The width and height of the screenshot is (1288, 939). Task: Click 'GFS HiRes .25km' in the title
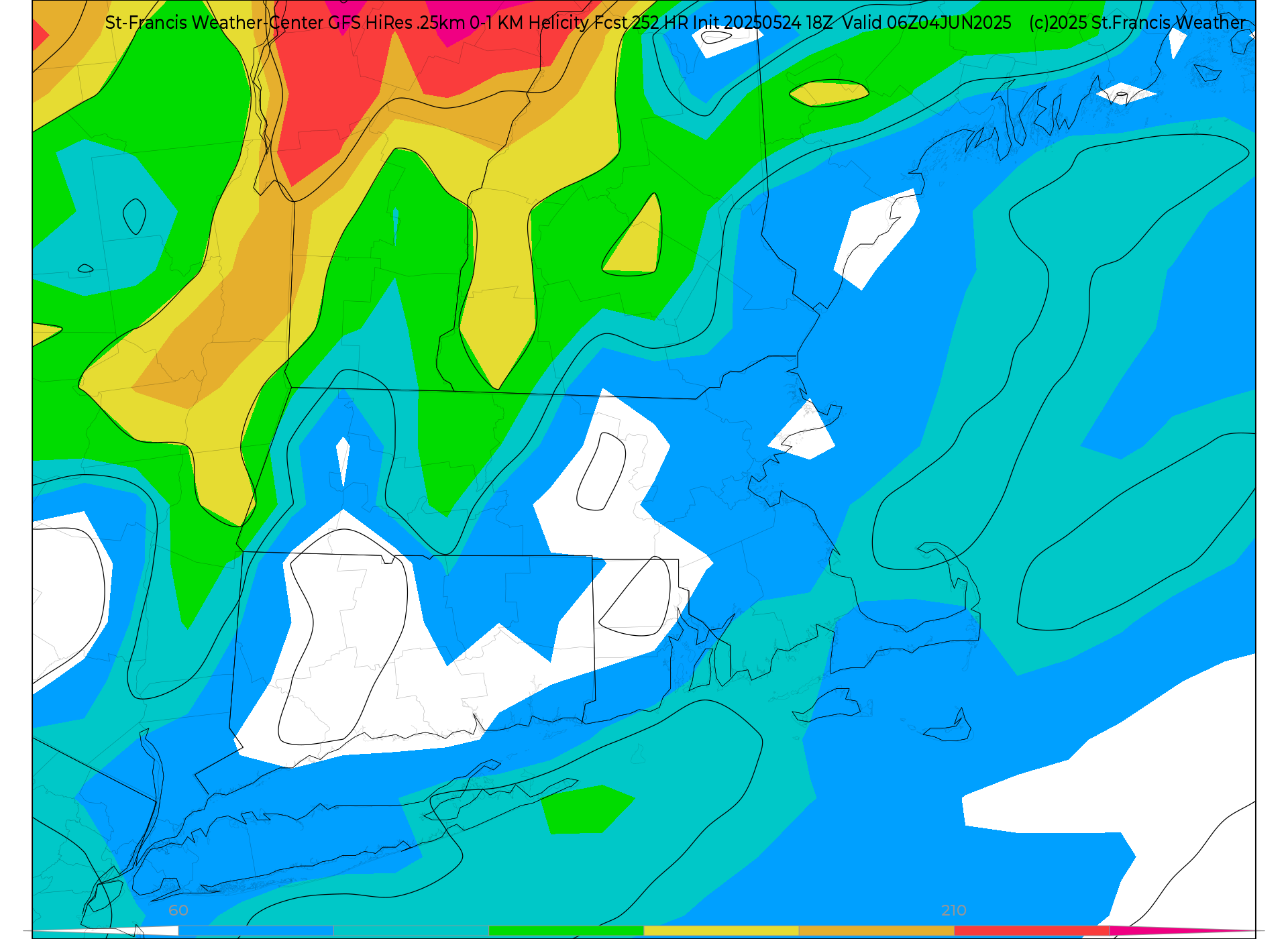tap(396, 23)
